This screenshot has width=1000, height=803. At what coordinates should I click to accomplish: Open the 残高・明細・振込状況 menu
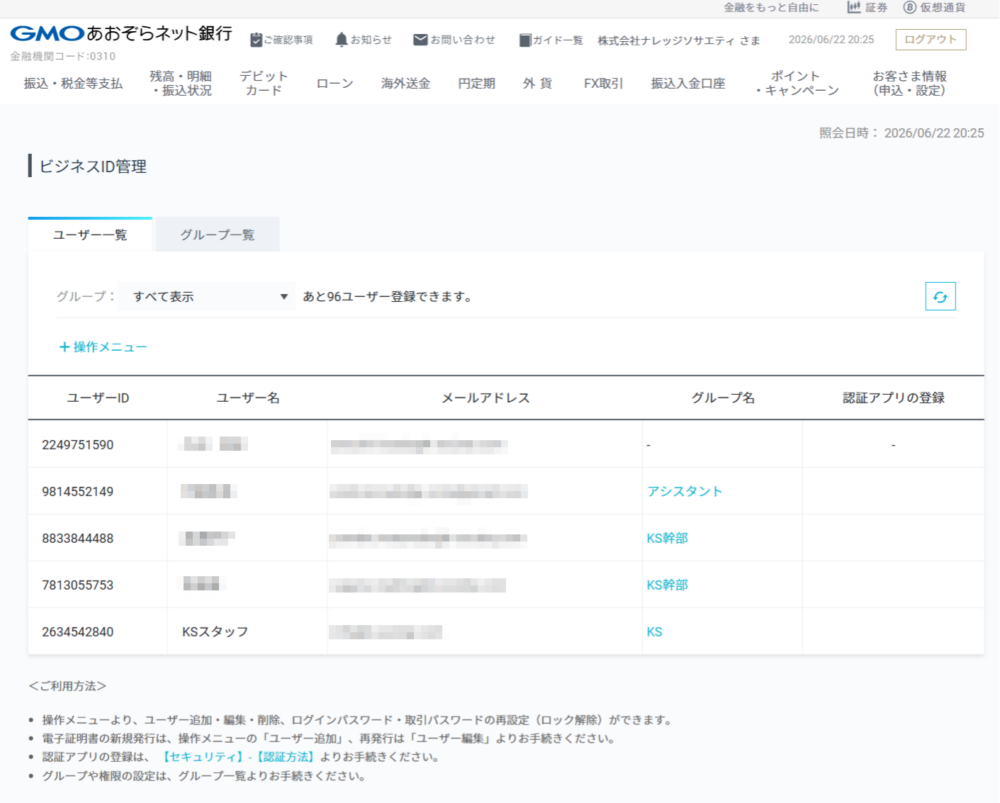pyautogui.click(x=181, y=84)
